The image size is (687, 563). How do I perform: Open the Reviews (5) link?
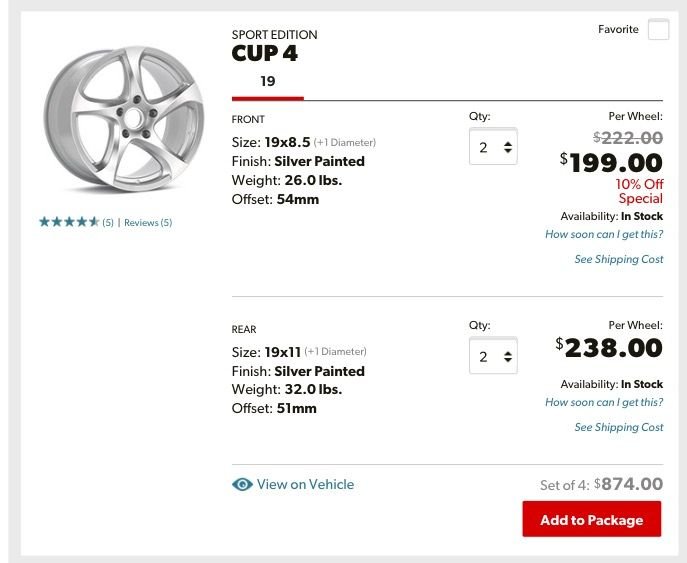(x=148, y=223)
